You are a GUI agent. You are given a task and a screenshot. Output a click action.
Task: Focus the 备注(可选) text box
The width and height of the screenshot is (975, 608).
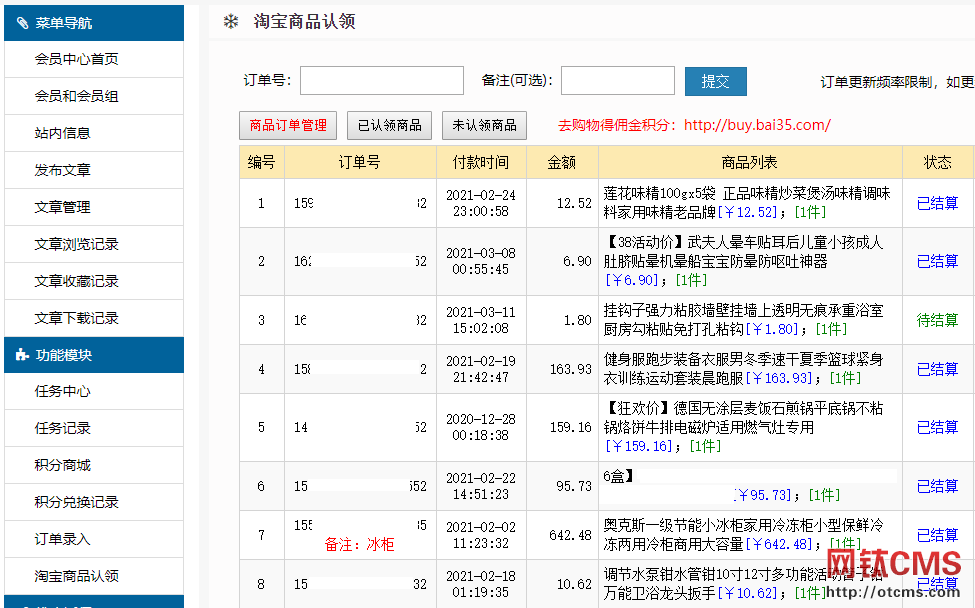pos(617,81)
